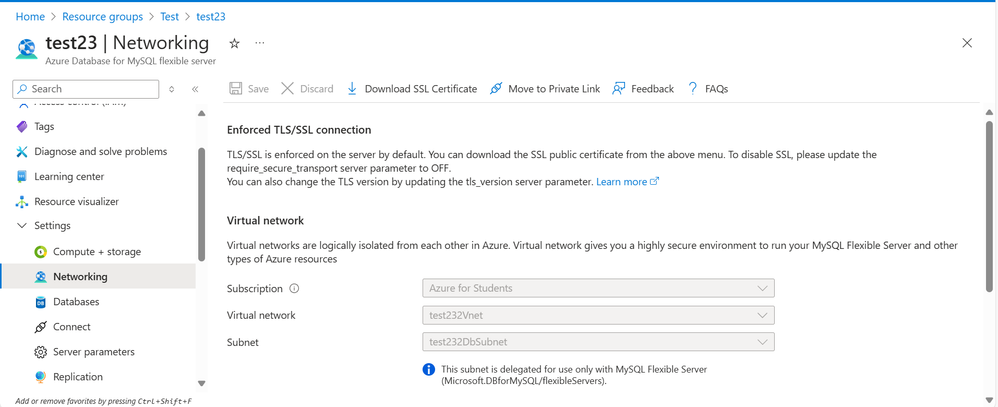998x407 pixels.
Task: Click the Download SSL Certificate icon
Action: [x=352, y=89]
